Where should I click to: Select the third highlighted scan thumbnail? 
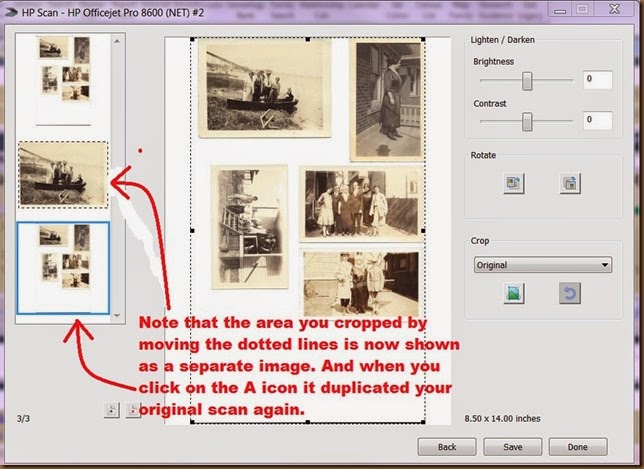(63, 268)
